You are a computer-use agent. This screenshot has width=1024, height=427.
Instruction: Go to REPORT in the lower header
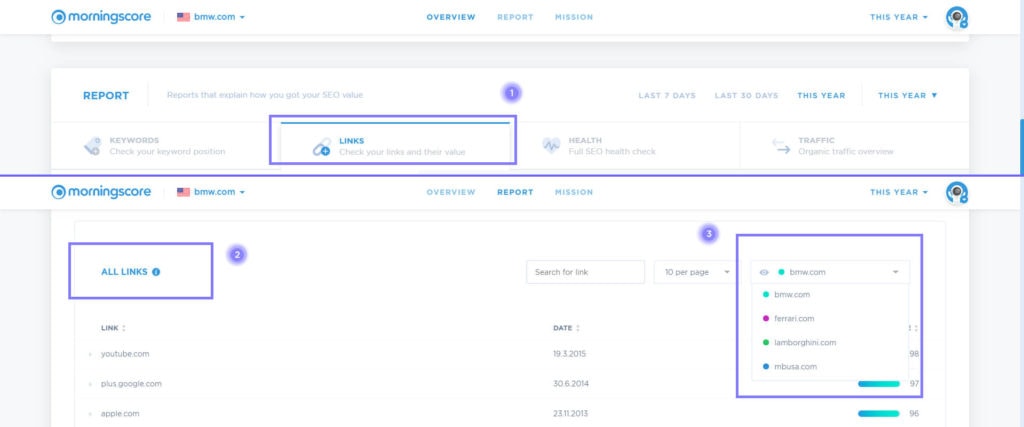[515, 192]
